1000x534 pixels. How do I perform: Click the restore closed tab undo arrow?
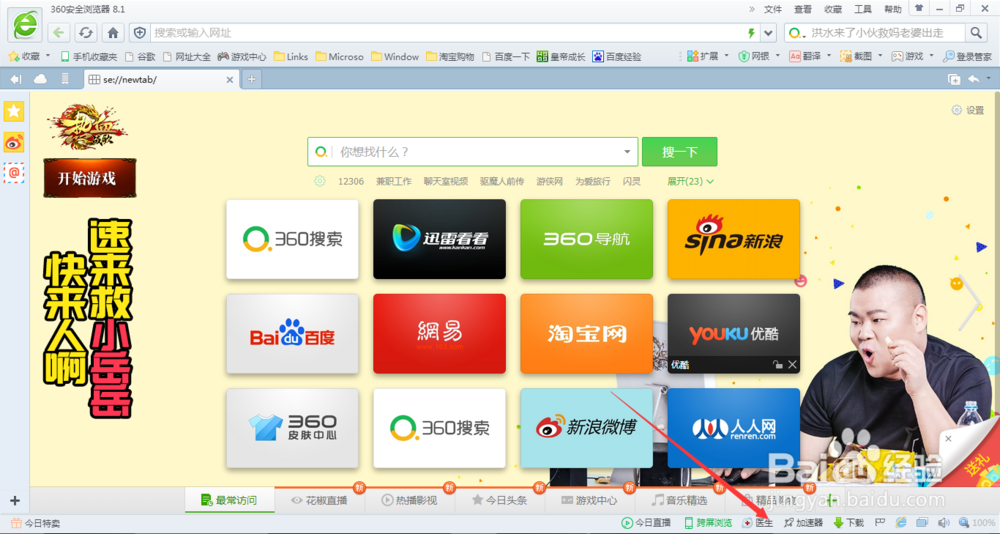974,79
